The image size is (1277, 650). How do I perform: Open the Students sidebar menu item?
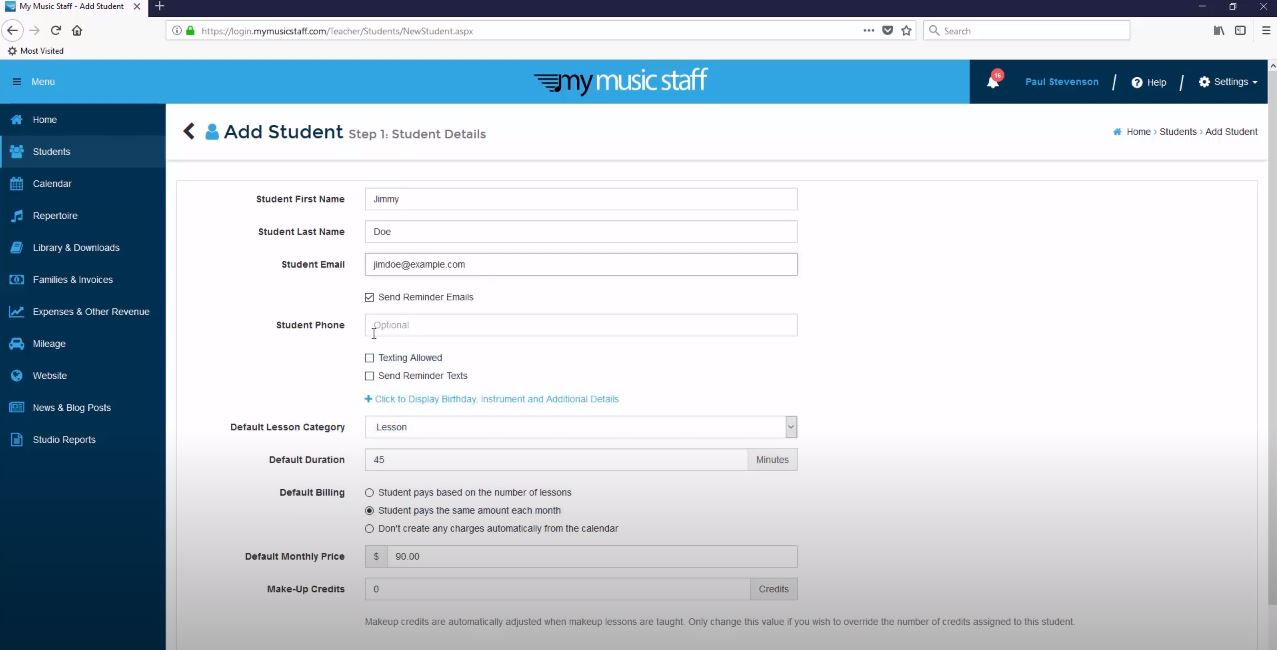tap(83, 152)
